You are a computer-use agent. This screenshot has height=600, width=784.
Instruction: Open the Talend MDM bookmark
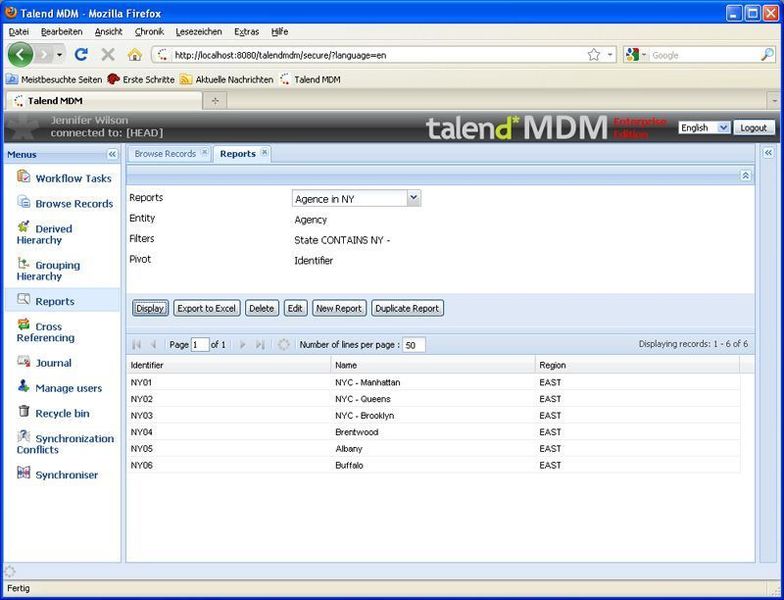click(310, 79)
